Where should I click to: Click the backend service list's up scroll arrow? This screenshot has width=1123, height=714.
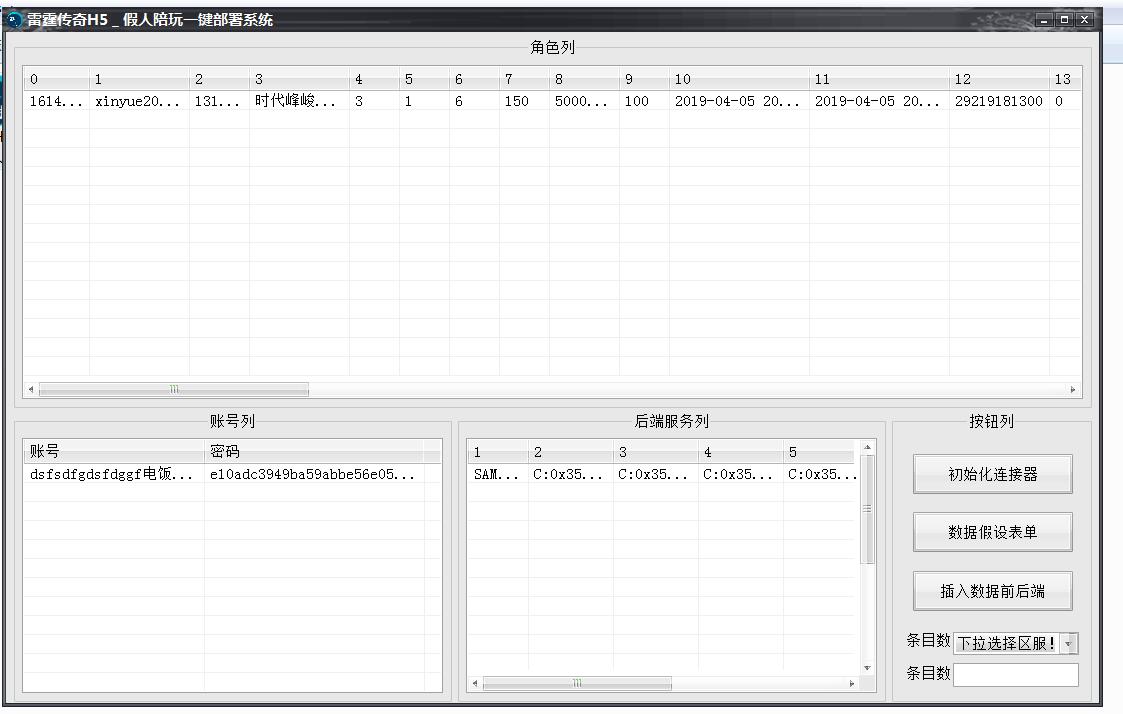pyautogui.click(x=867, y=447)
